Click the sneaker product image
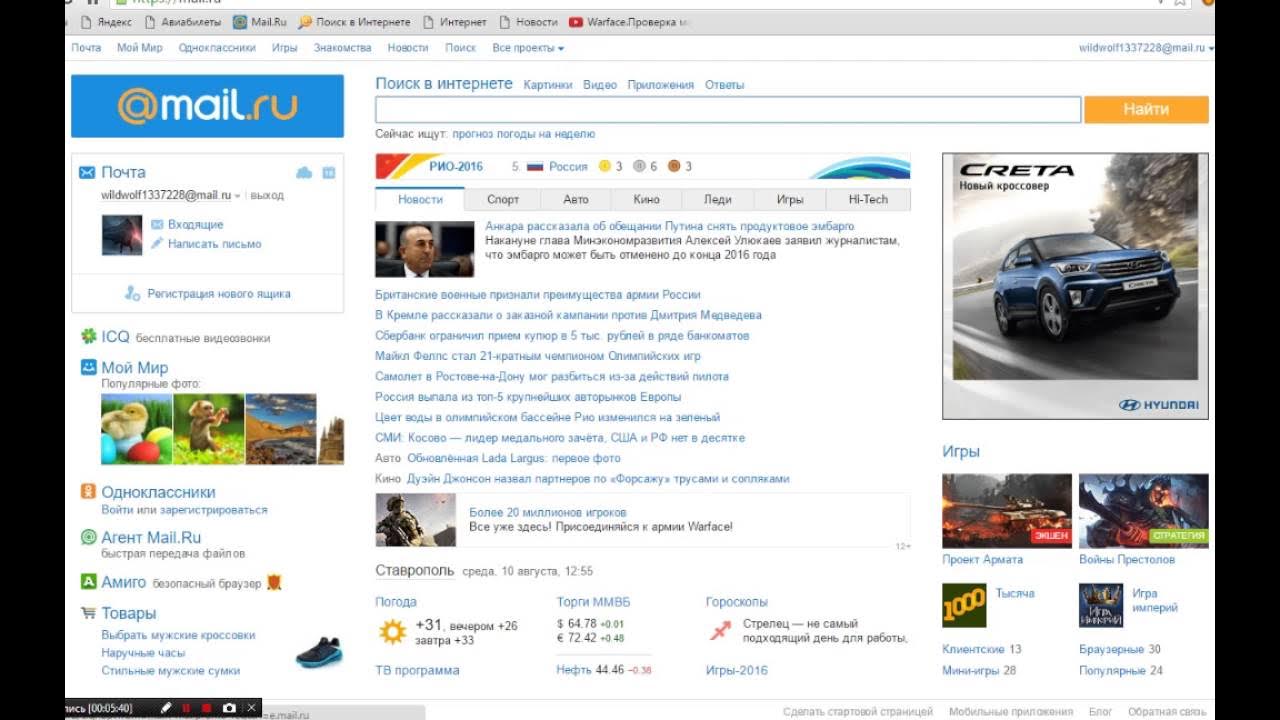1280x720 pixels. point(319,653)
